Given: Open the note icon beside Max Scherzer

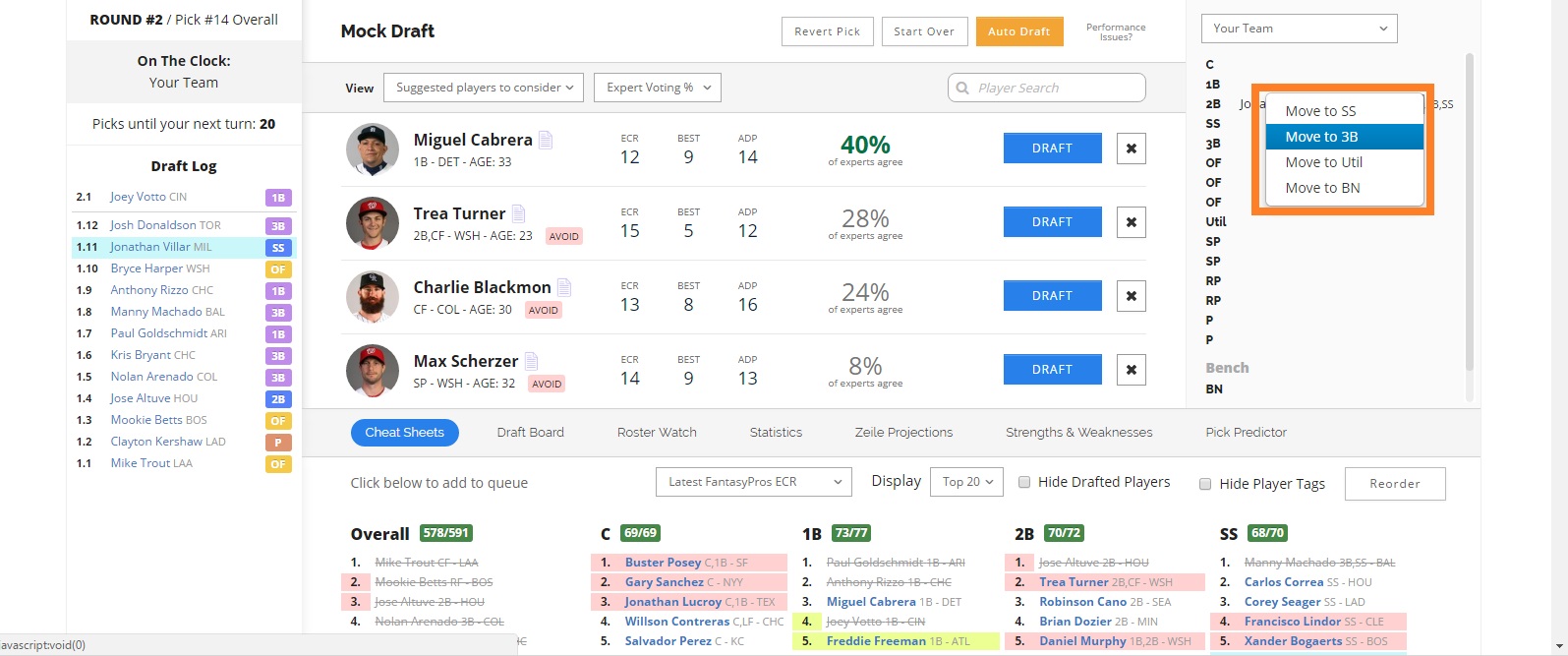Looking at the screenshot, I should tap(531, 362).
